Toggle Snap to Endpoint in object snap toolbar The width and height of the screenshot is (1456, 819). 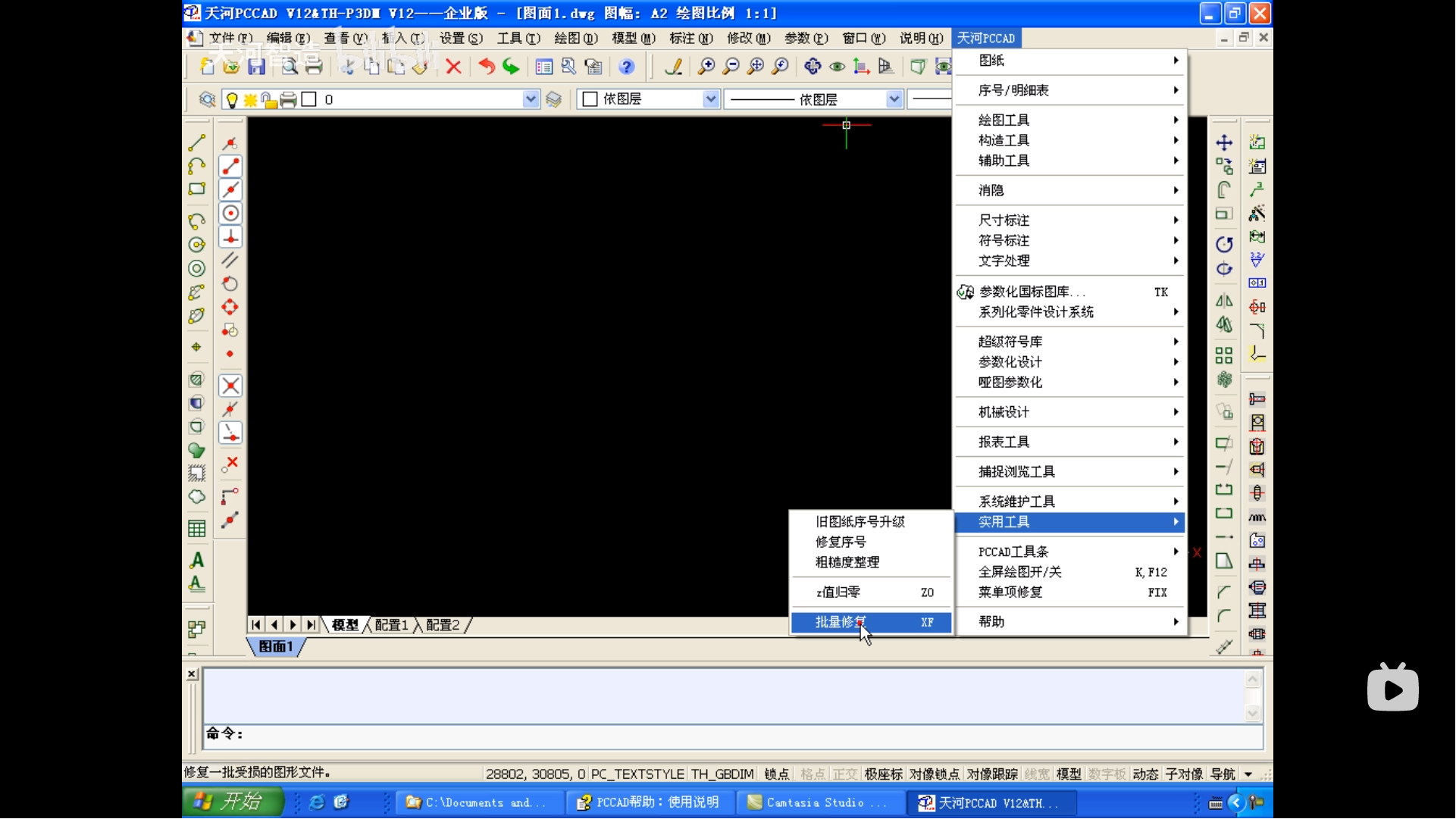230,167
